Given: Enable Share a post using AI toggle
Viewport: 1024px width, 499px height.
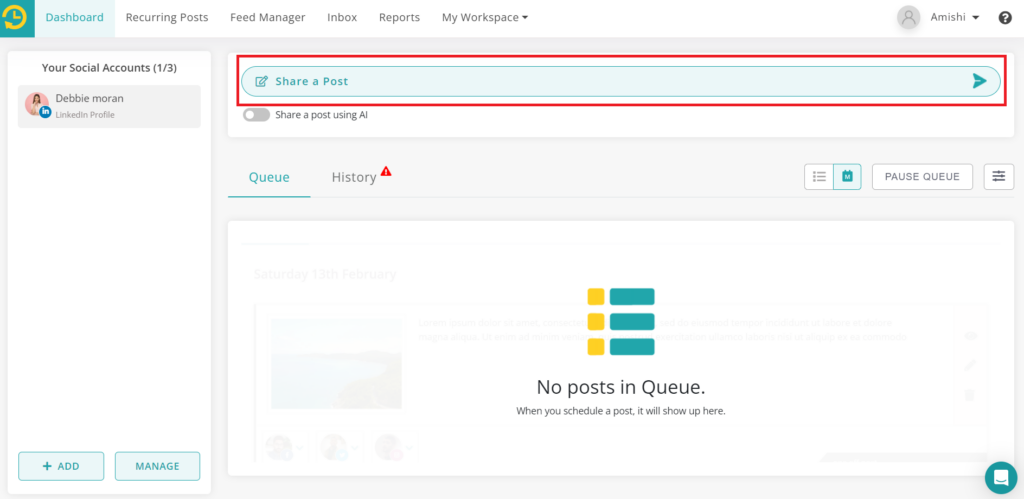Looking at the screenshot, I should tap(256, 115).
